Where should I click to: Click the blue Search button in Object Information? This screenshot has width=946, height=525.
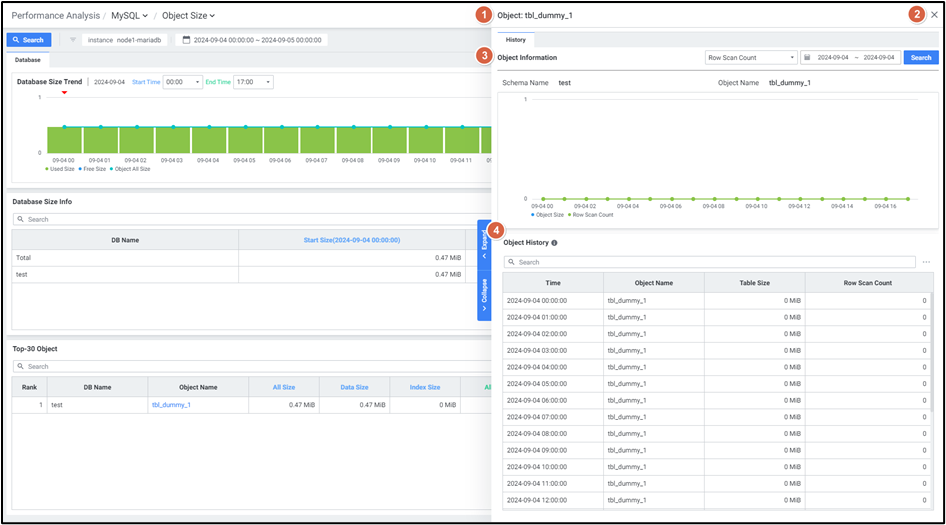(x=921, y=58)
